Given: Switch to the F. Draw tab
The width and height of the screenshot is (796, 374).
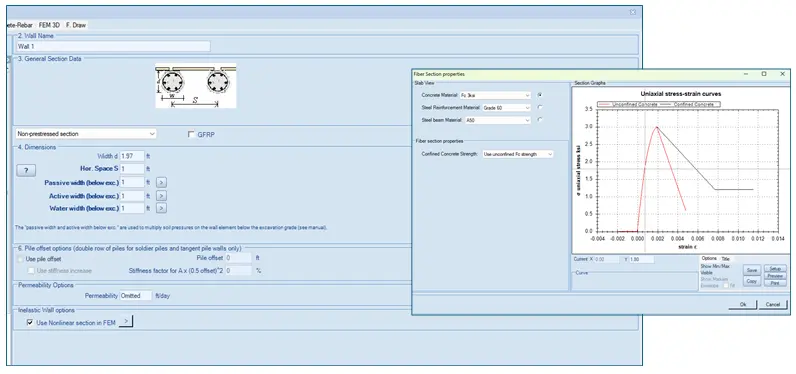Looking at the screenshot, I should [x=76, y=24].
